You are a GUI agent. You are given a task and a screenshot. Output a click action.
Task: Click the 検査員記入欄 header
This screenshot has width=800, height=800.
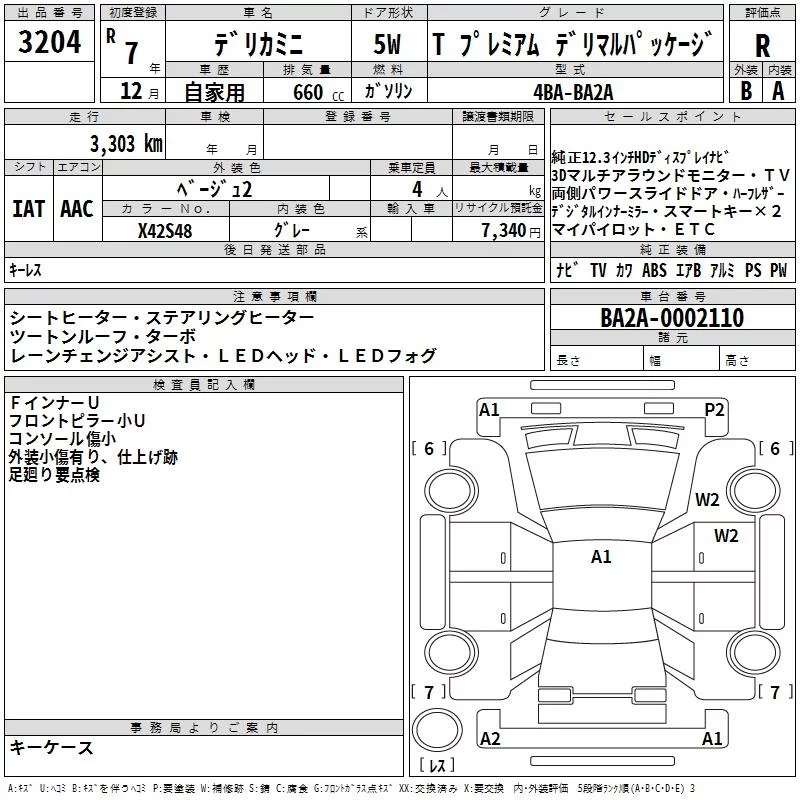point(204,385)
